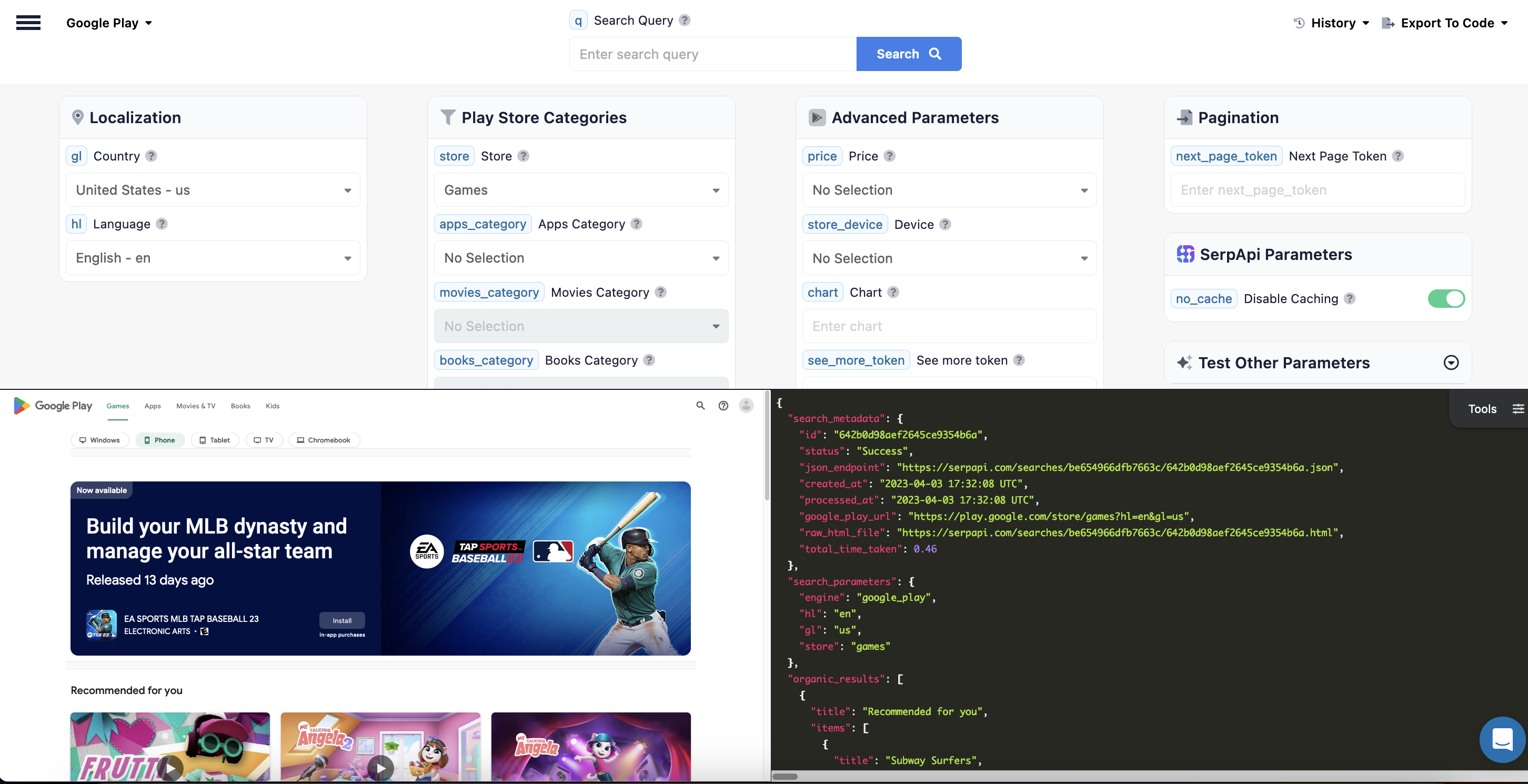This screenshot has height=784, width=1528.
Task: Disable the no_cache caching toggle
Action: 1446,299
